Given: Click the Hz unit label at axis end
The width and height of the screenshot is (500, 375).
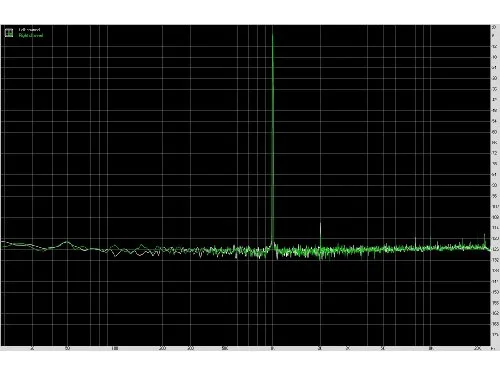Looking at the screenshot, I should (493, 349).
